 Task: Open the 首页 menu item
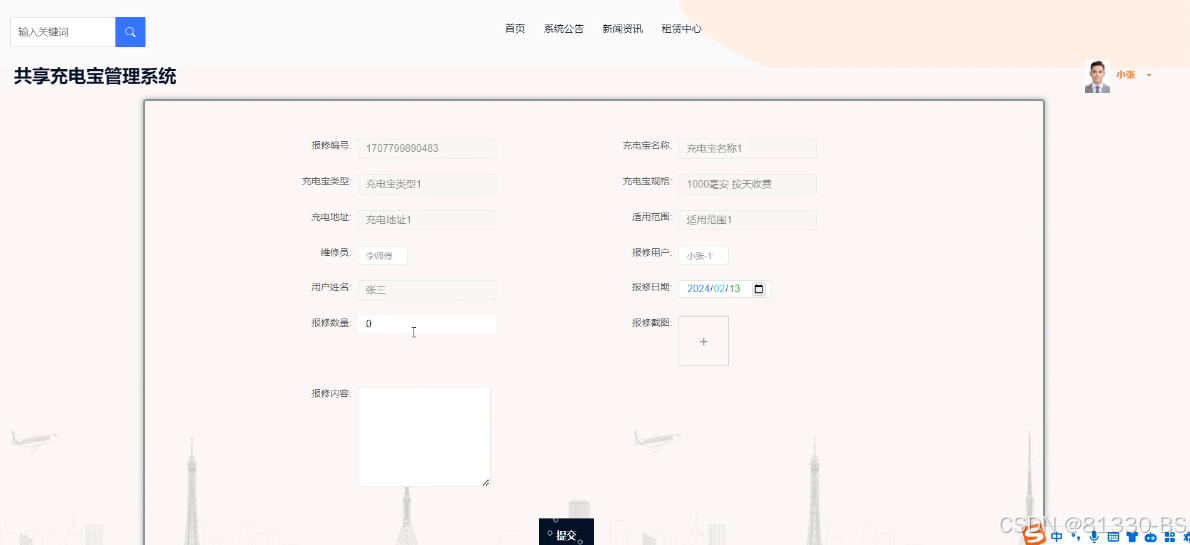(x=515, y=29)
